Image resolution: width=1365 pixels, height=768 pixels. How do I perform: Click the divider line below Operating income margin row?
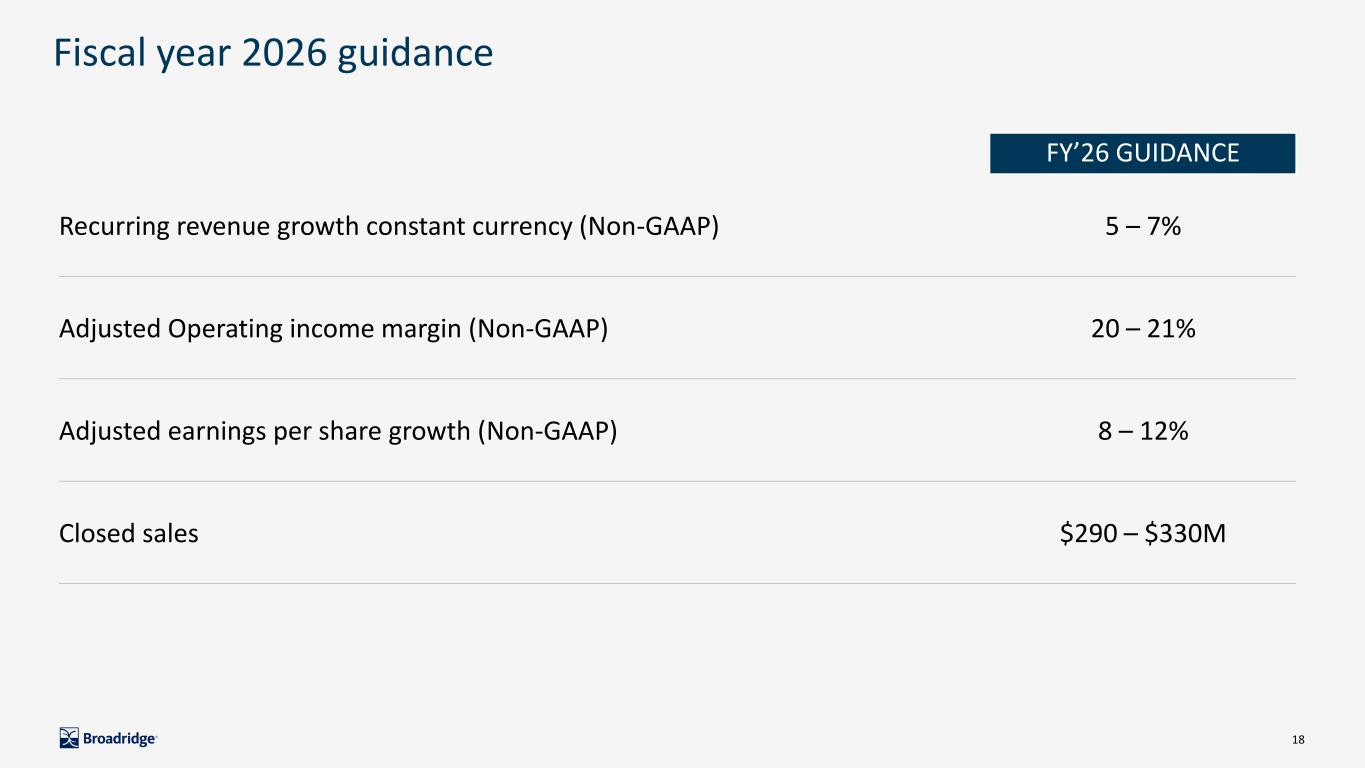point(677,379)
